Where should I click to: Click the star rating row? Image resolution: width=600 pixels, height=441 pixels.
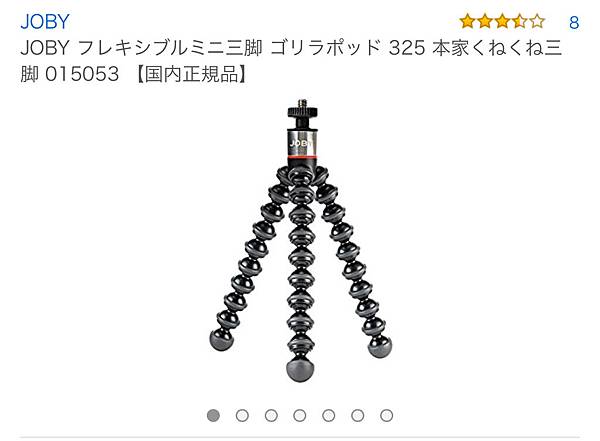click(x=502, y=21)
